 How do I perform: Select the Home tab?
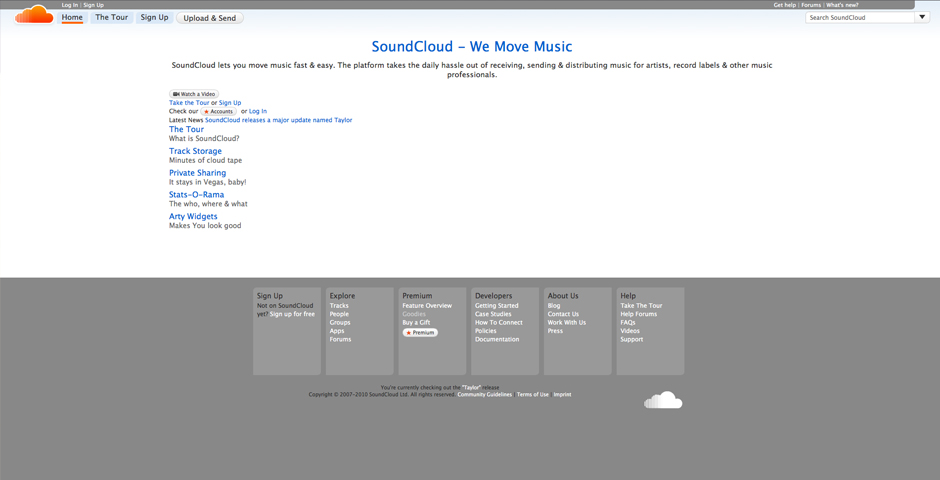[x=72, y=17]
